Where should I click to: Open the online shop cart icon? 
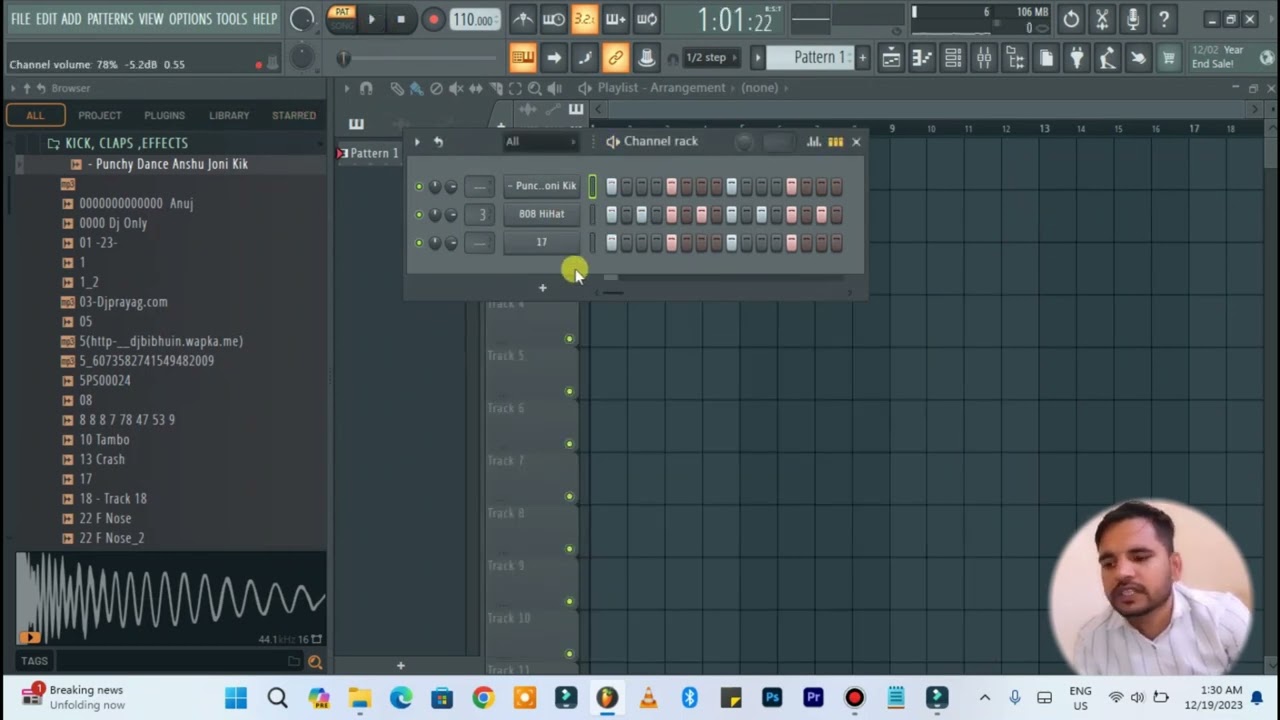[1168, 58]
